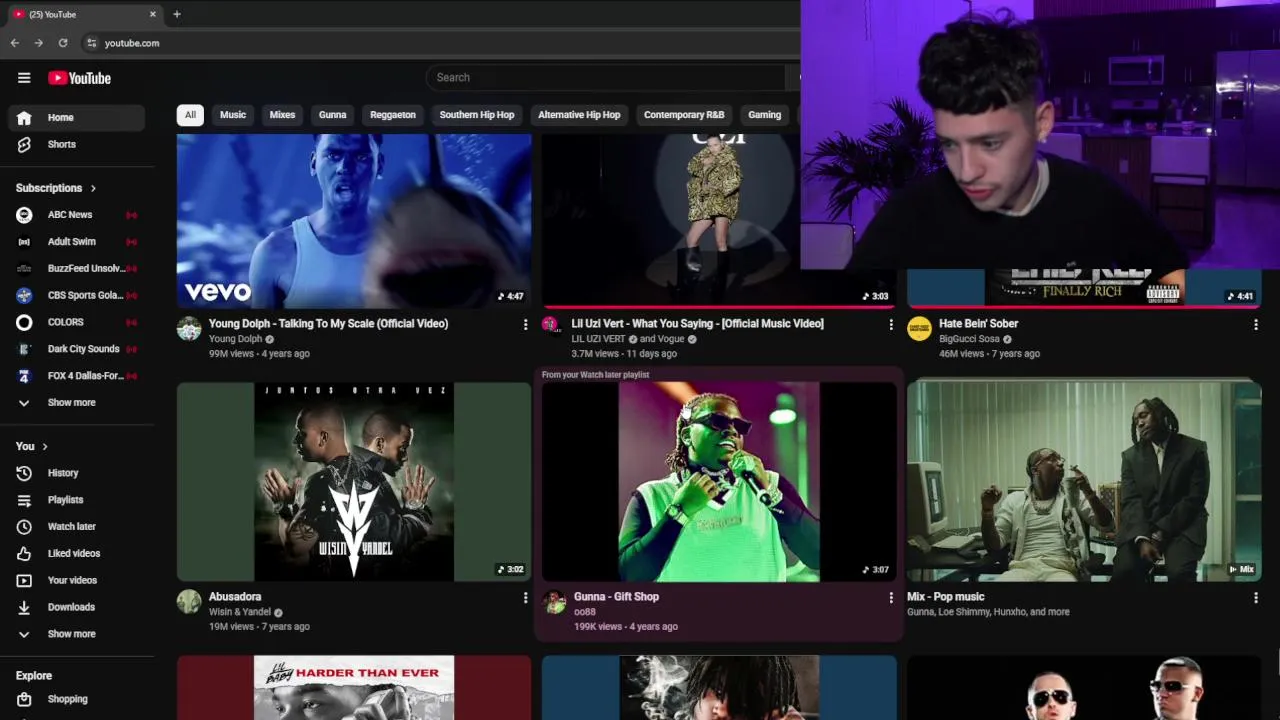Open History in sidebar
Image resolution: width=1280 pixels, height=720 pixels.
coord(77,473)
